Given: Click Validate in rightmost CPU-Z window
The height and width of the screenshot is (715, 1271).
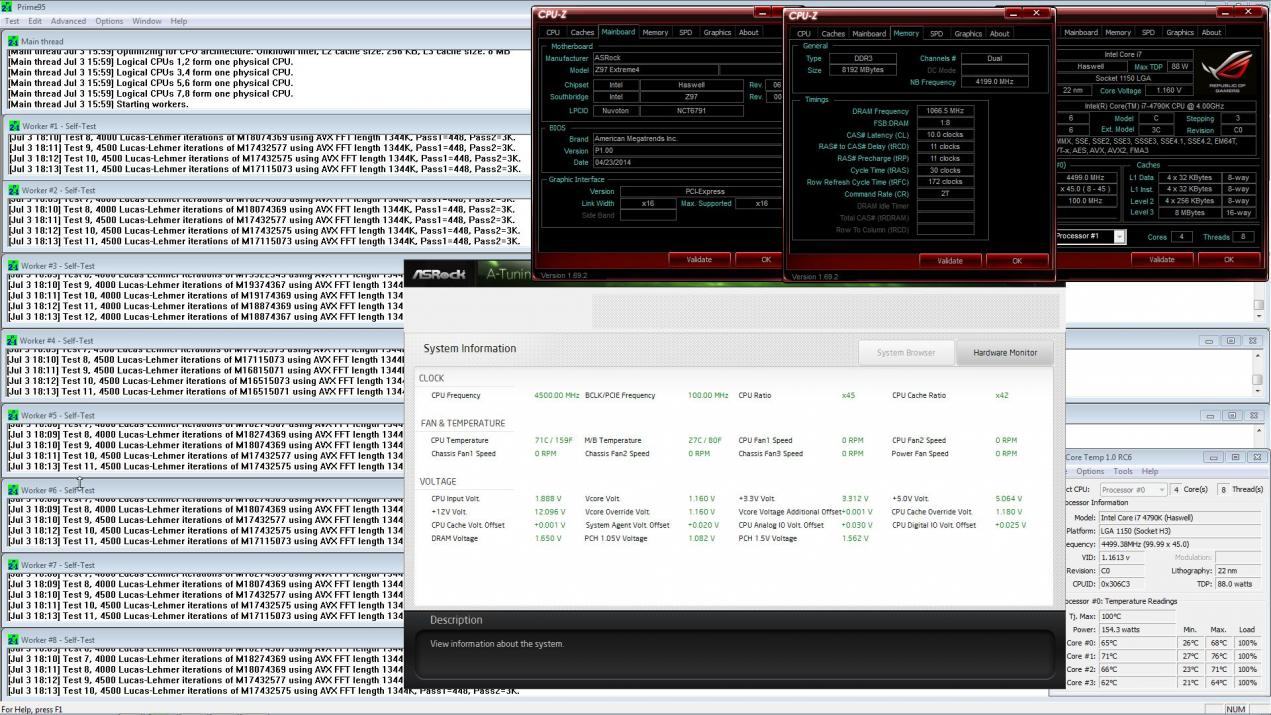Looking at the screenshot, I should coord(1162,259).
